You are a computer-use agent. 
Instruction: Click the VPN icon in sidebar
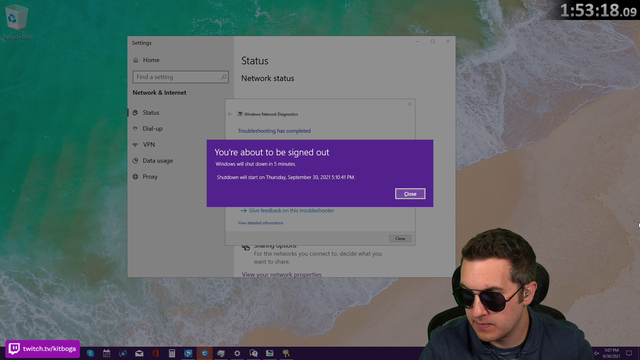click(x=135, y=144)
